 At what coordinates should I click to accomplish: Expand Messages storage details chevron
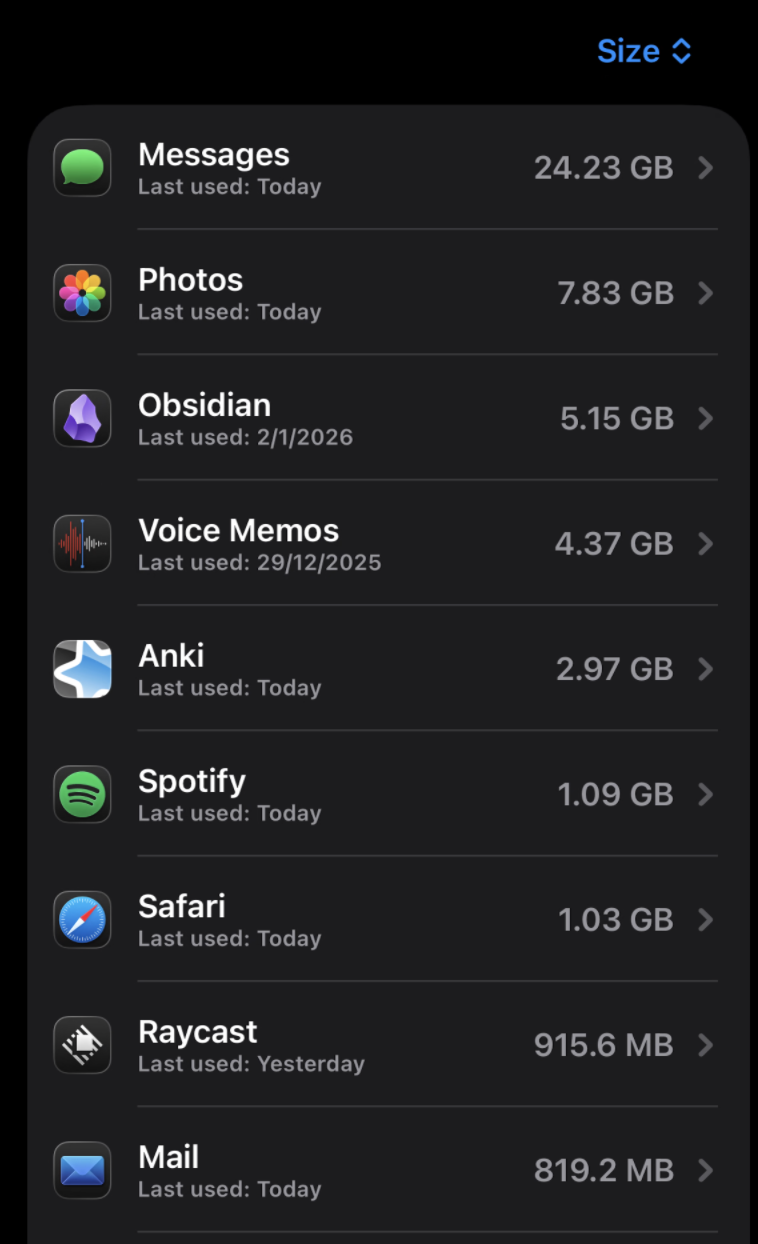click(x=706, y=168)
